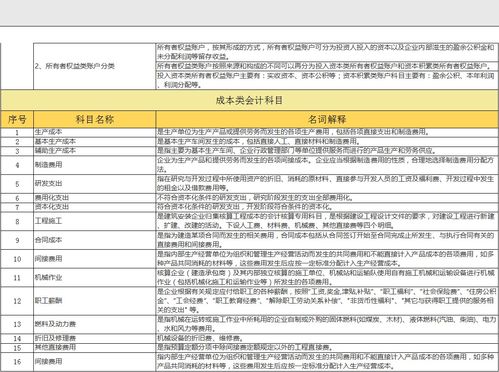Click sequence number 16 cell
This screenshot has width=499, height=372.
17,361
